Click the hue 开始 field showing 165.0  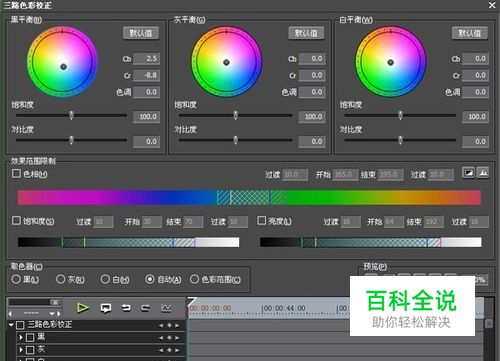click(345, 174)
